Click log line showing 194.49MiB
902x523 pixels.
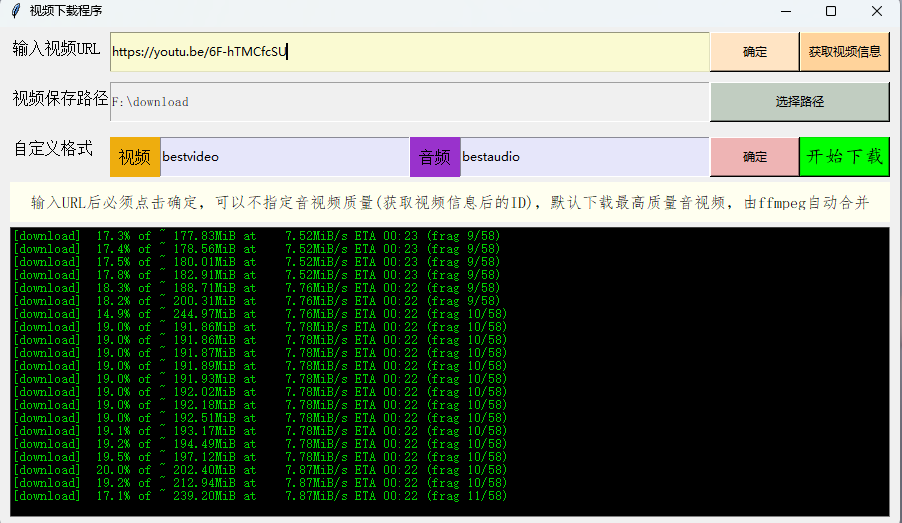260,444
